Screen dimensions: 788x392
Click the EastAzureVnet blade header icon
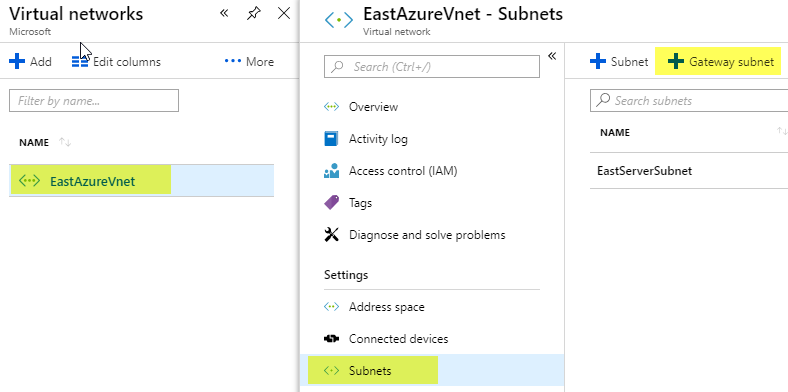[339, 20]
